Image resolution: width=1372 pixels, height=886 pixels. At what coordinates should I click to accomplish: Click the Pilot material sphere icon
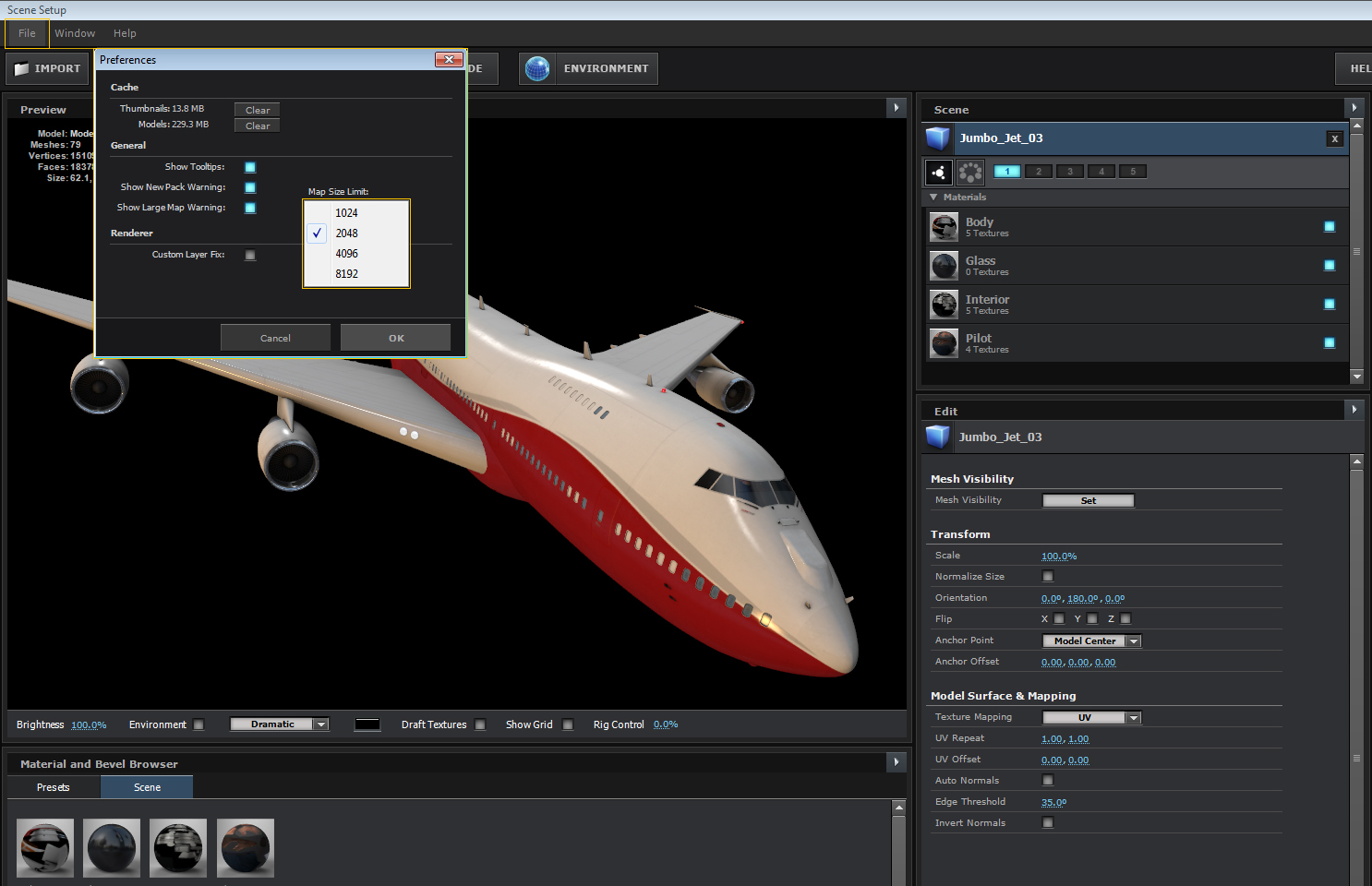click(944, 343)
